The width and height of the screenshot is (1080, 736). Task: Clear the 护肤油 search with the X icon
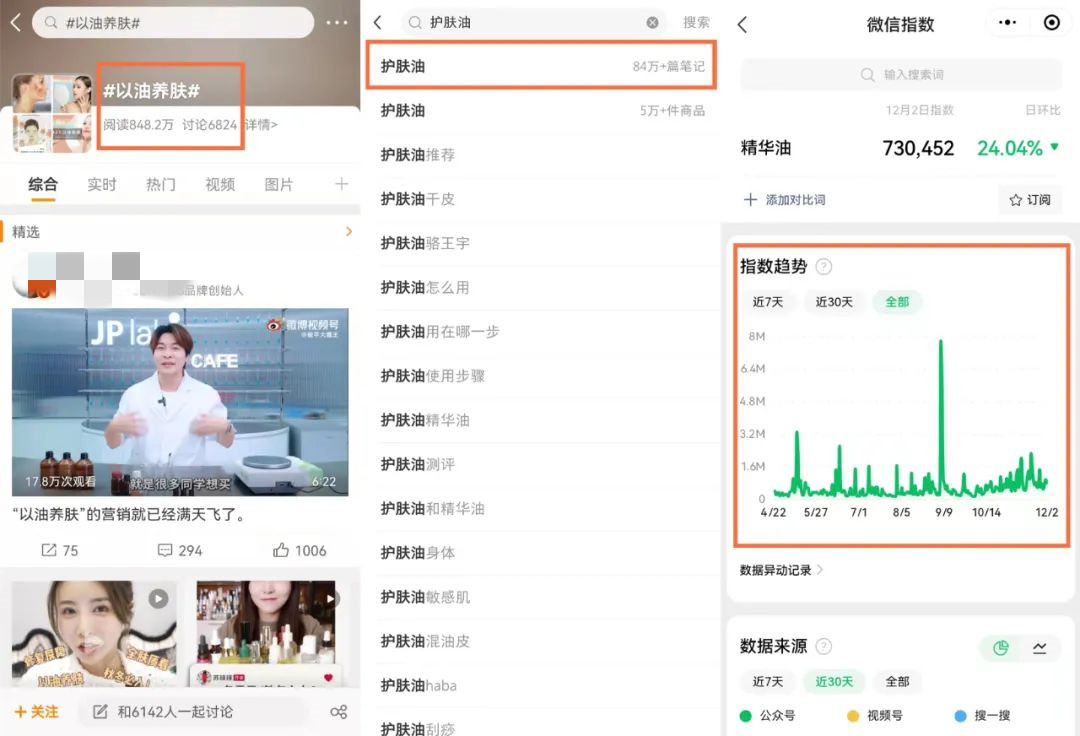pos(652,22)
